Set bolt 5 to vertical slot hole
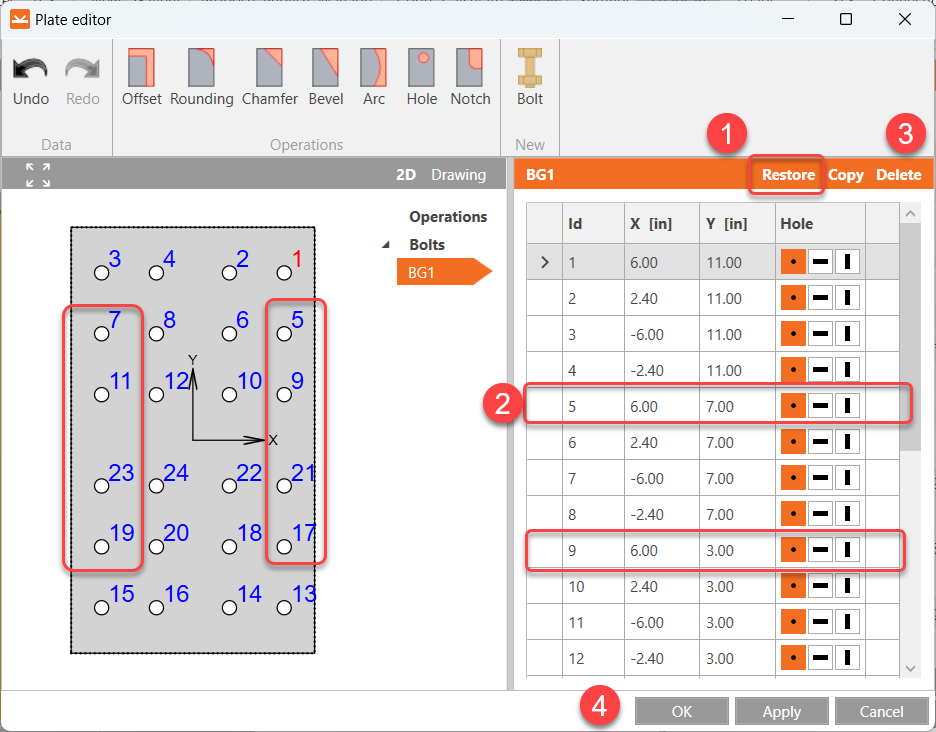 [847, 405]
